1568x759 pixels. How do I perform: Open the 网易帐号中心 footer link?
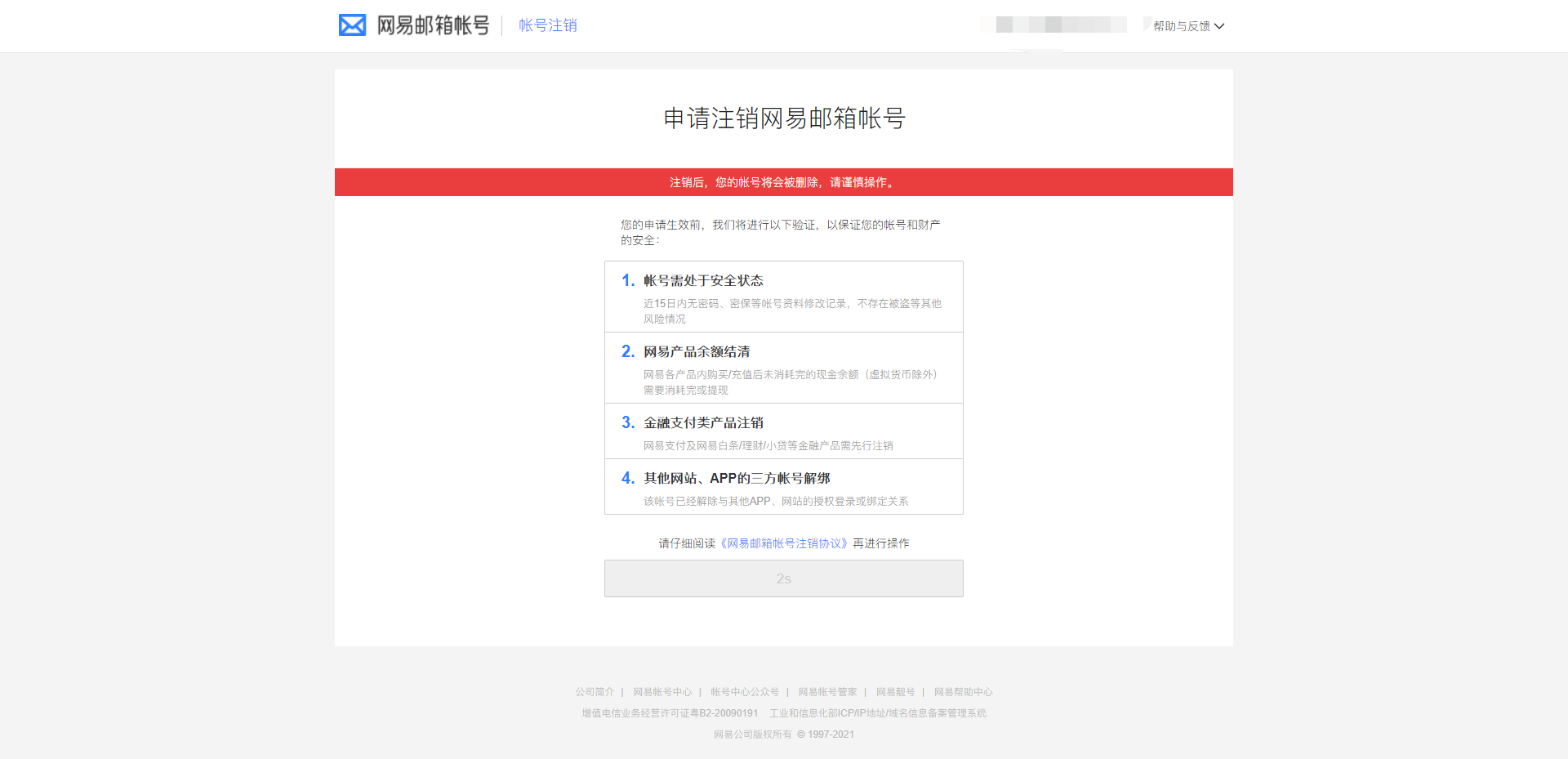point(662,692)
